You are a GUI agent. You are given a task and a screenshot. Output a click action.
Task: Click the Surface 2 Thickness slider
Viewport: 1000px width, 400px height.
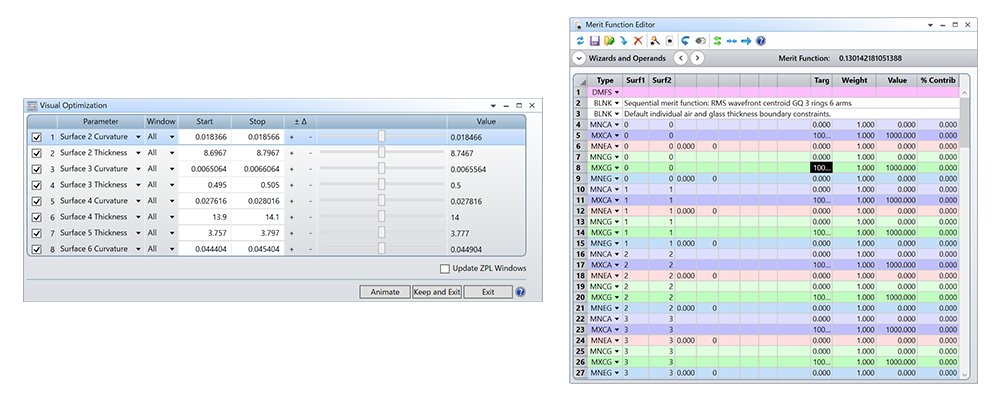pyautogui.click(x=382, y=153)
